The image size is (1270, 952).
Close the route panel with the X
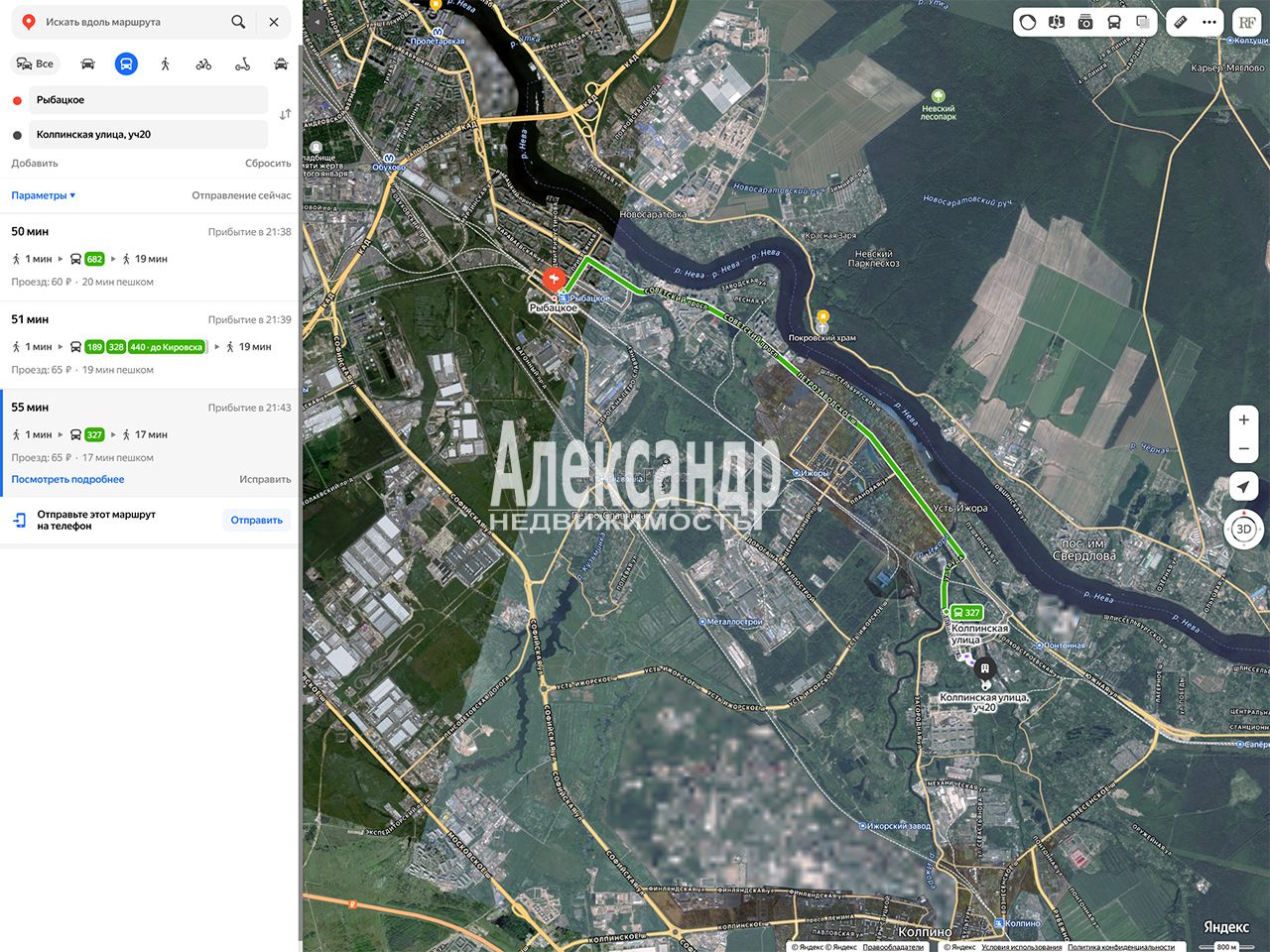[274, 21]
